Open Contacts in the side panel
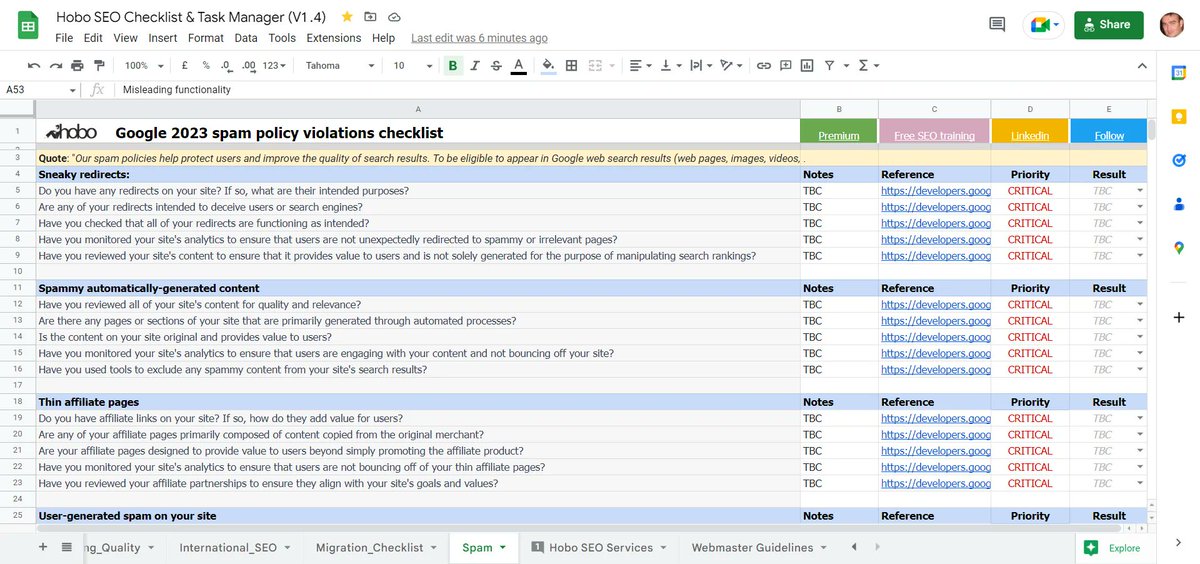The width and height of the screenshot is (1200, 564). coord(1179,203)
